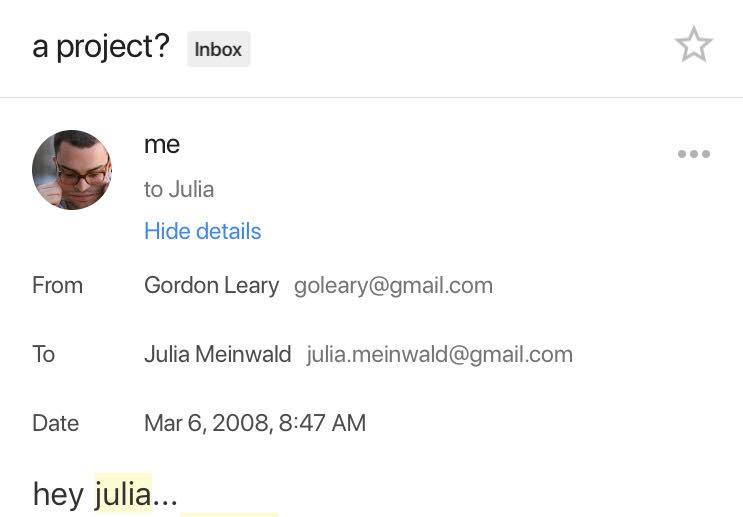Image resolution: width=743 pixels, height=517 pixels.
Task: Select the recipient name Julia Meinwald
Action: pos(217,354)
